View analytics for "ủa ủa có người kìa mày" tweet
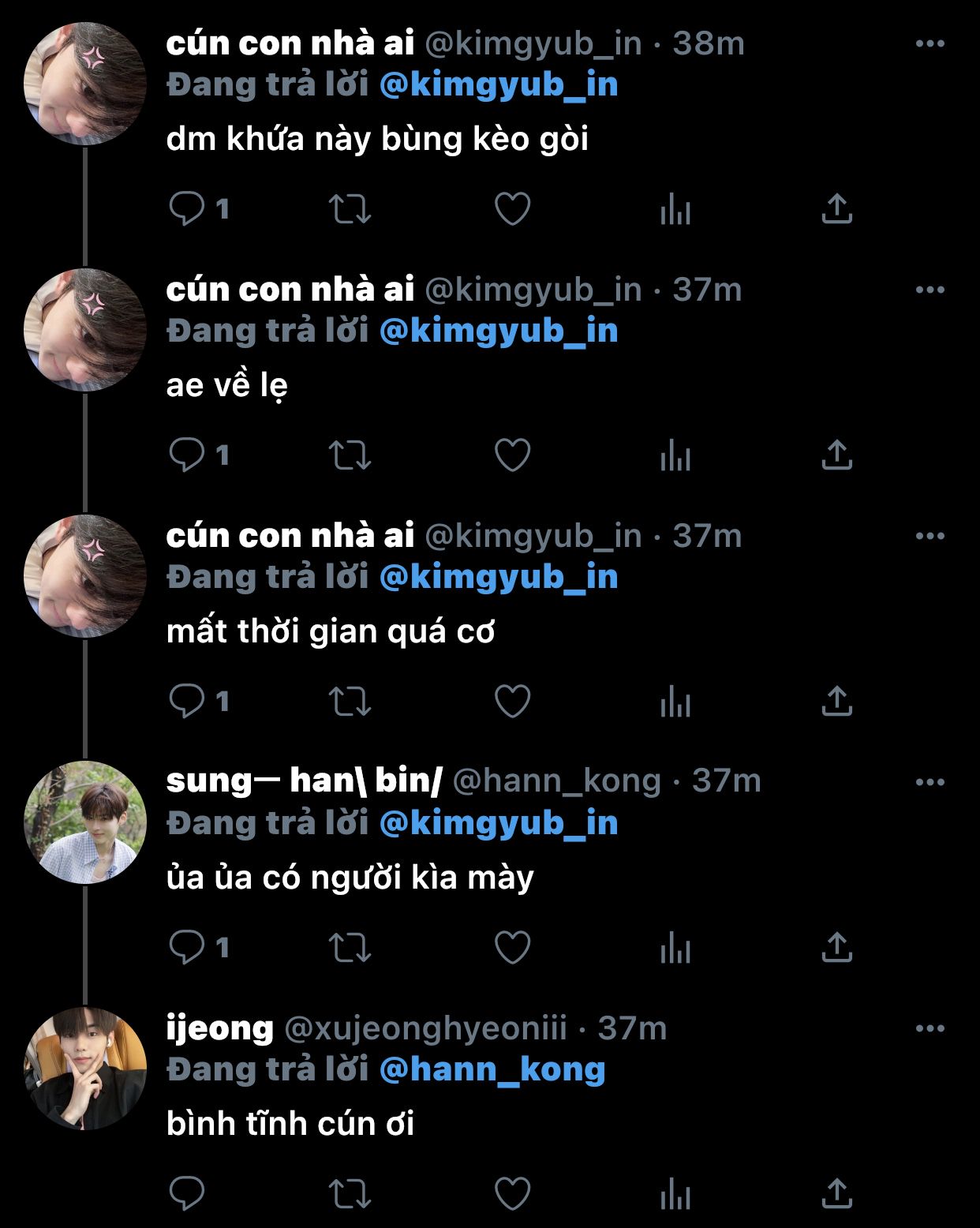 pyautogui.click(x=675, y=948)
